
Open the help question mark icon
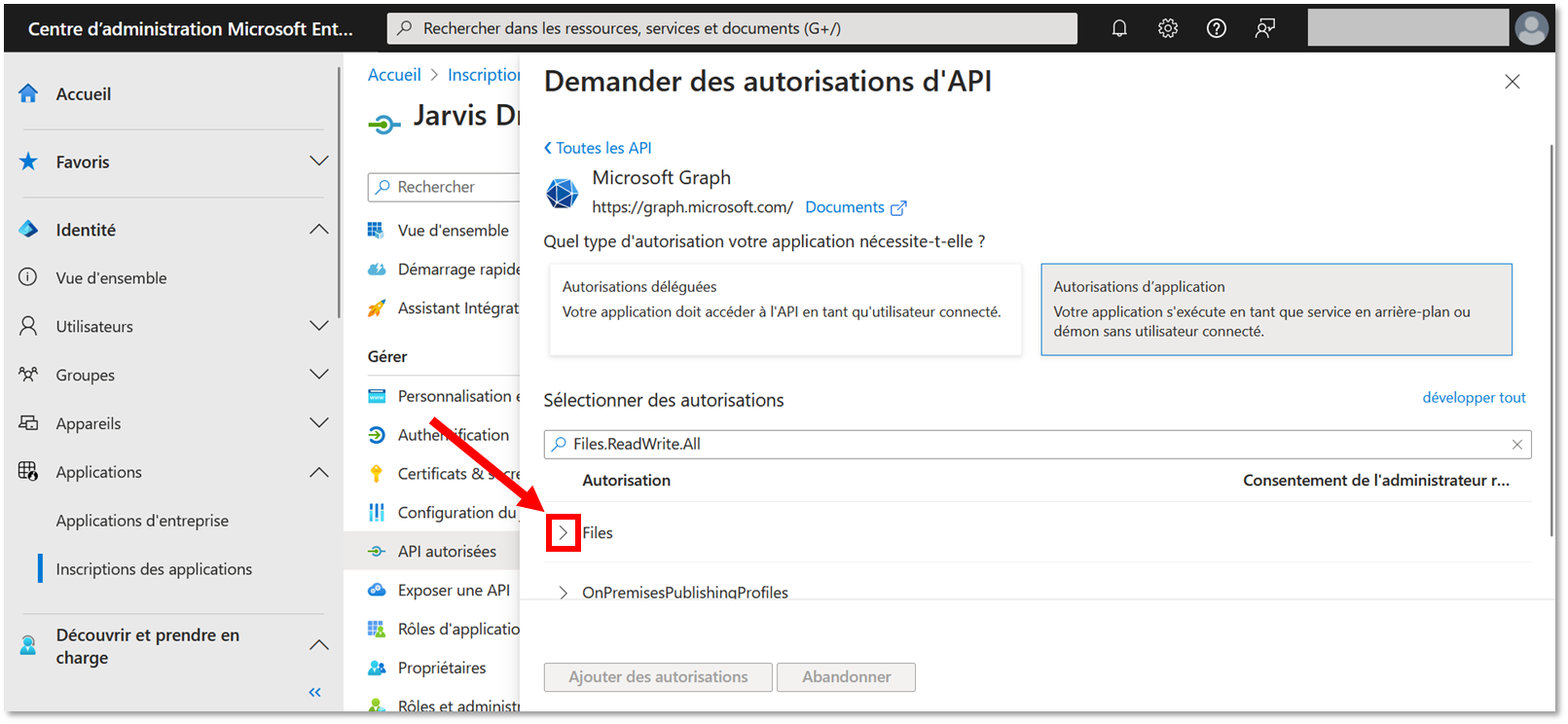(1217, 28)
